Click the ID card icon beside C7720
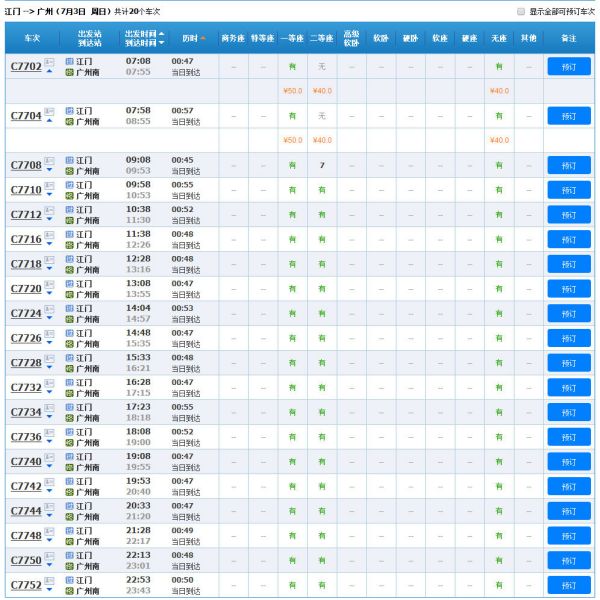The image size is (600, 600). (x=49, y=284)
